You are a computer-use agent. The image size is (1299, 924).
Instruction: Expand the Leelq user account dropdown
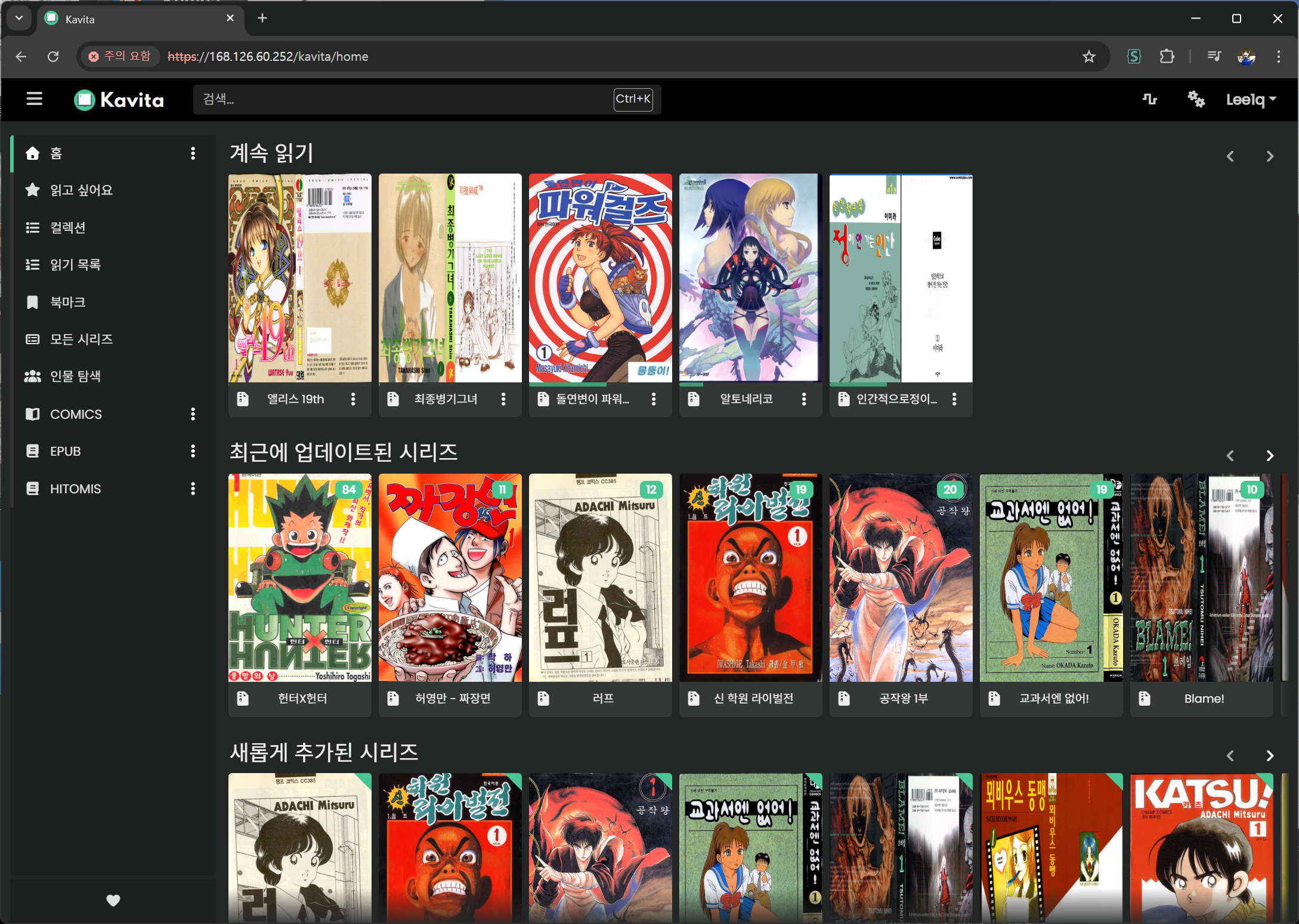pos(1251,100)
